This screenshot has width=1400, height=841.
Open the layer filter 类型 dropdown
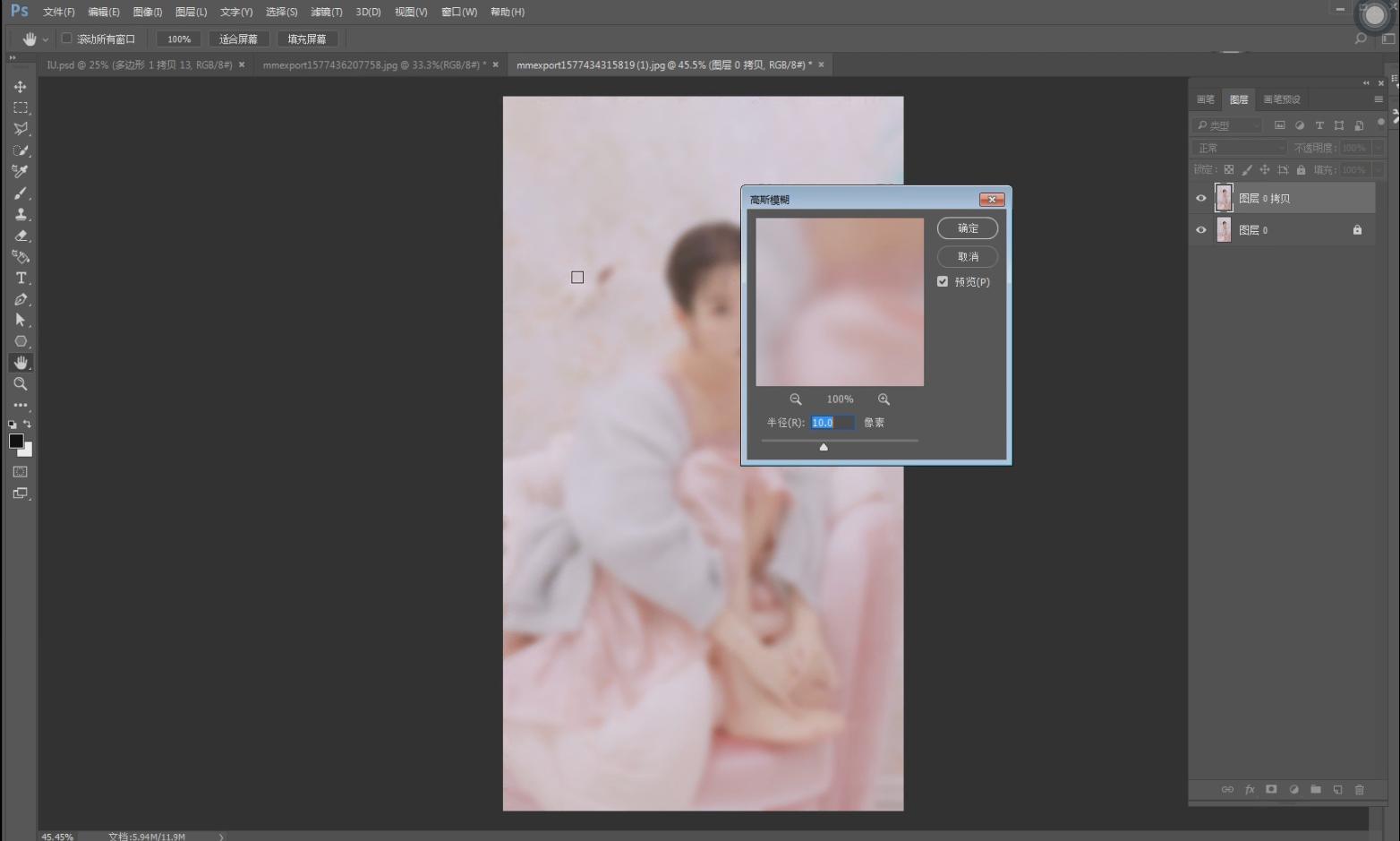pos(1227,125)
